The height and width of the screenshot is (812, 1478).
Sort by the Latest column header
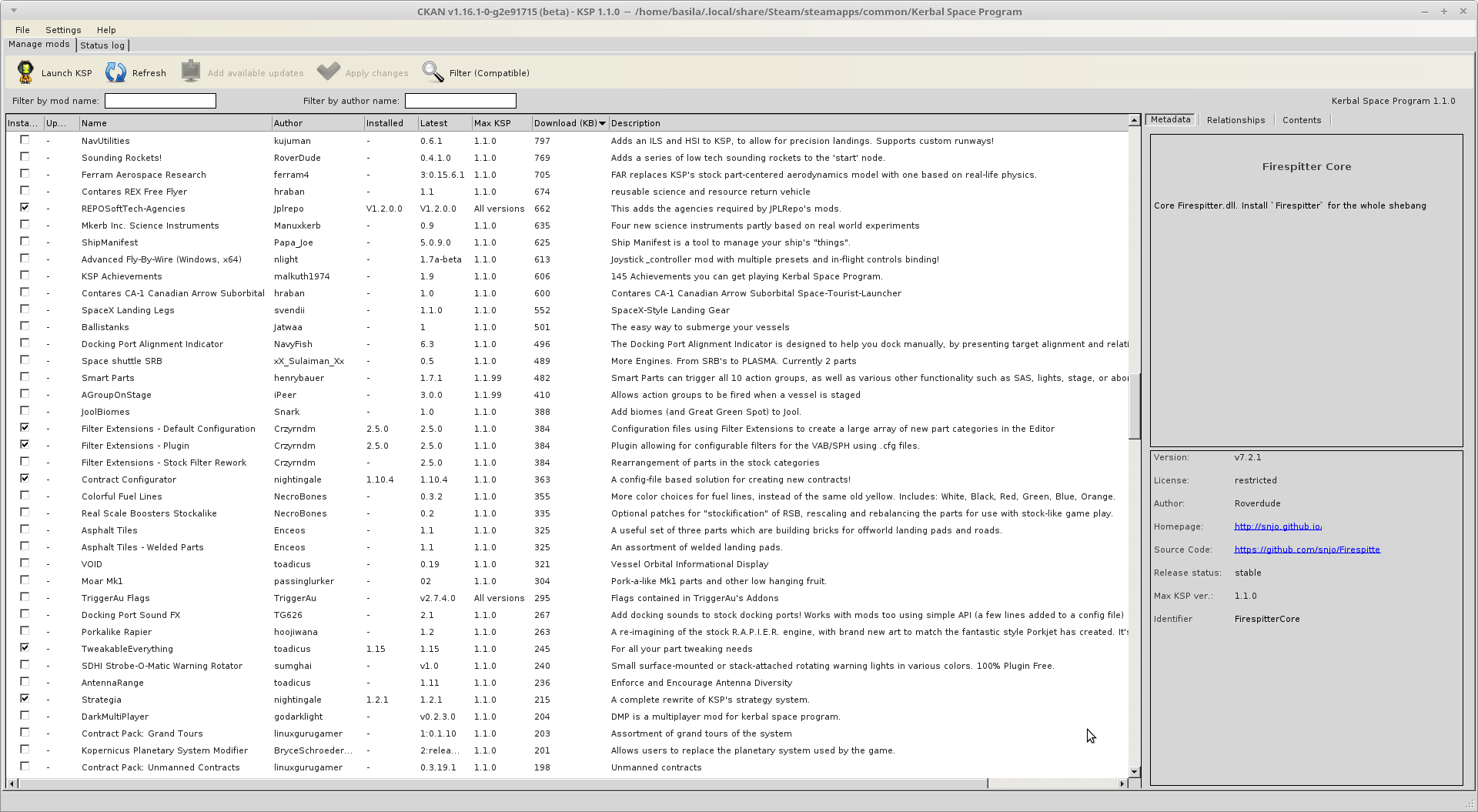point(444,123)
